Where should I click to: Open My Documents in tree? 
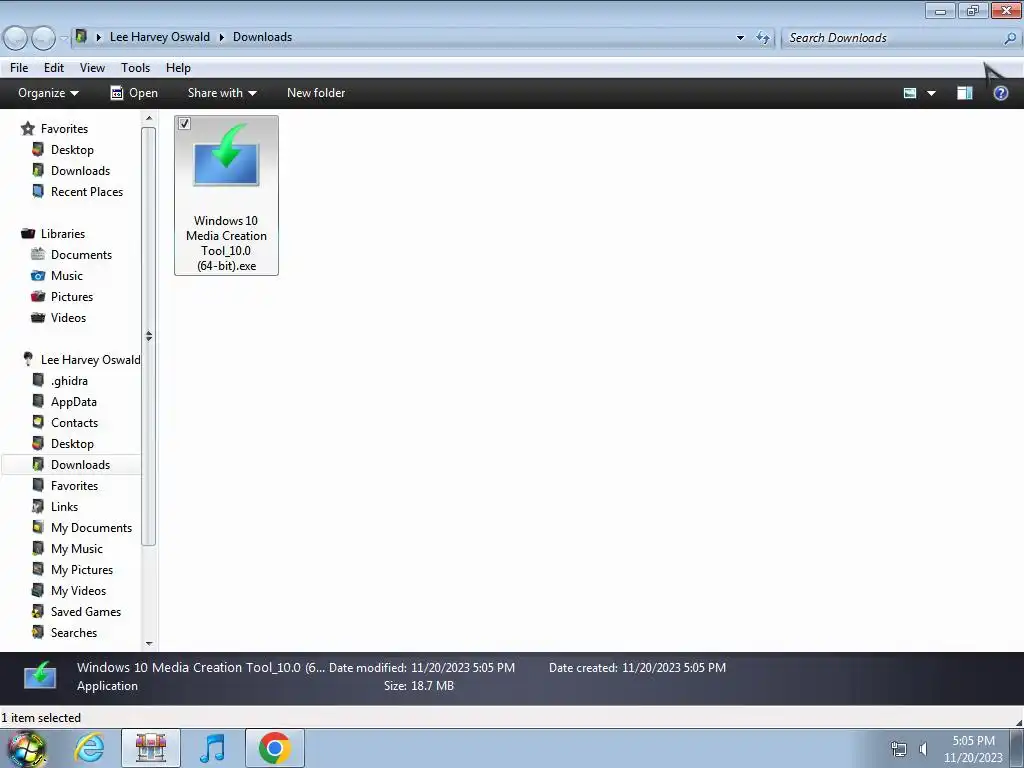pyautogui.click(x=91, y=528)
